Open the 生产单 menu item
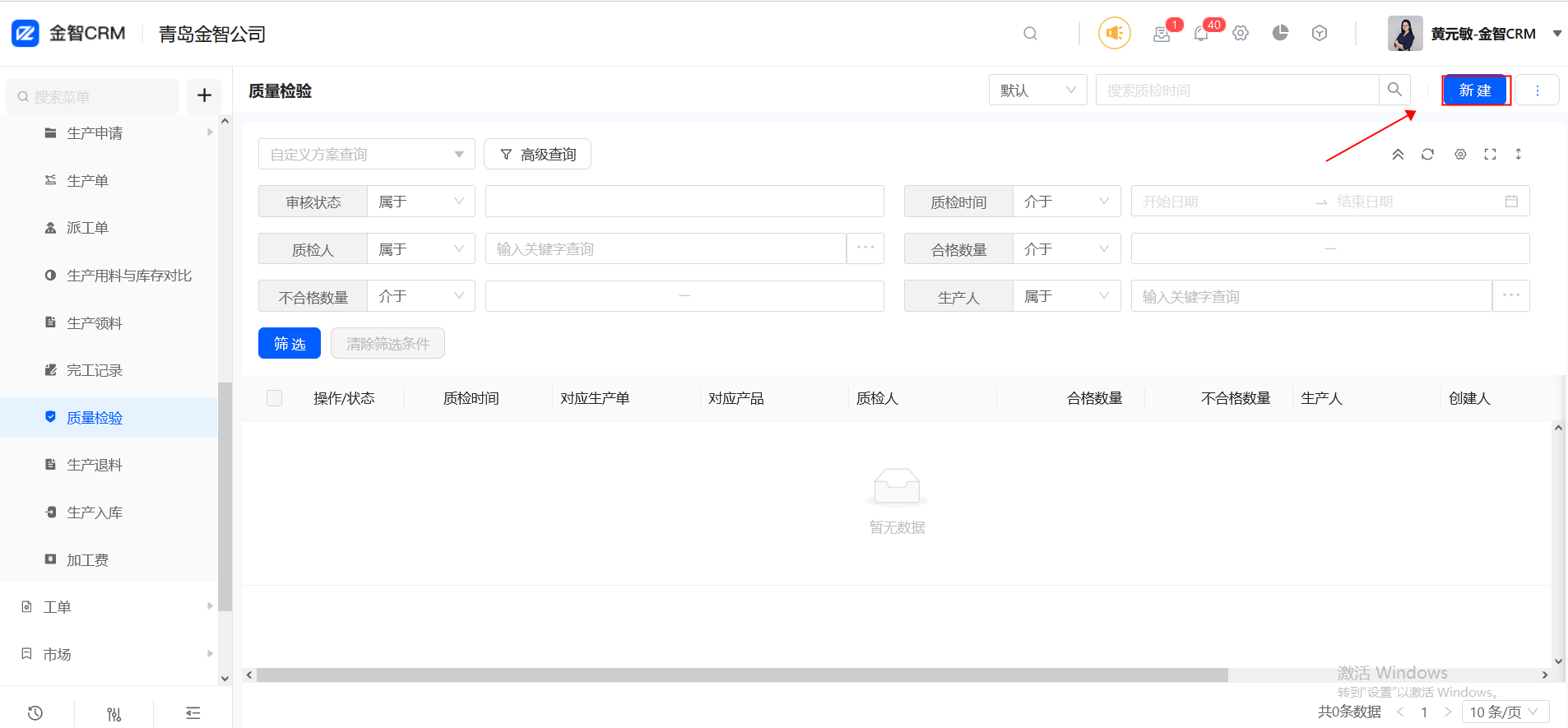Viewport: 1568px width, 728px height. click(109, 181)
